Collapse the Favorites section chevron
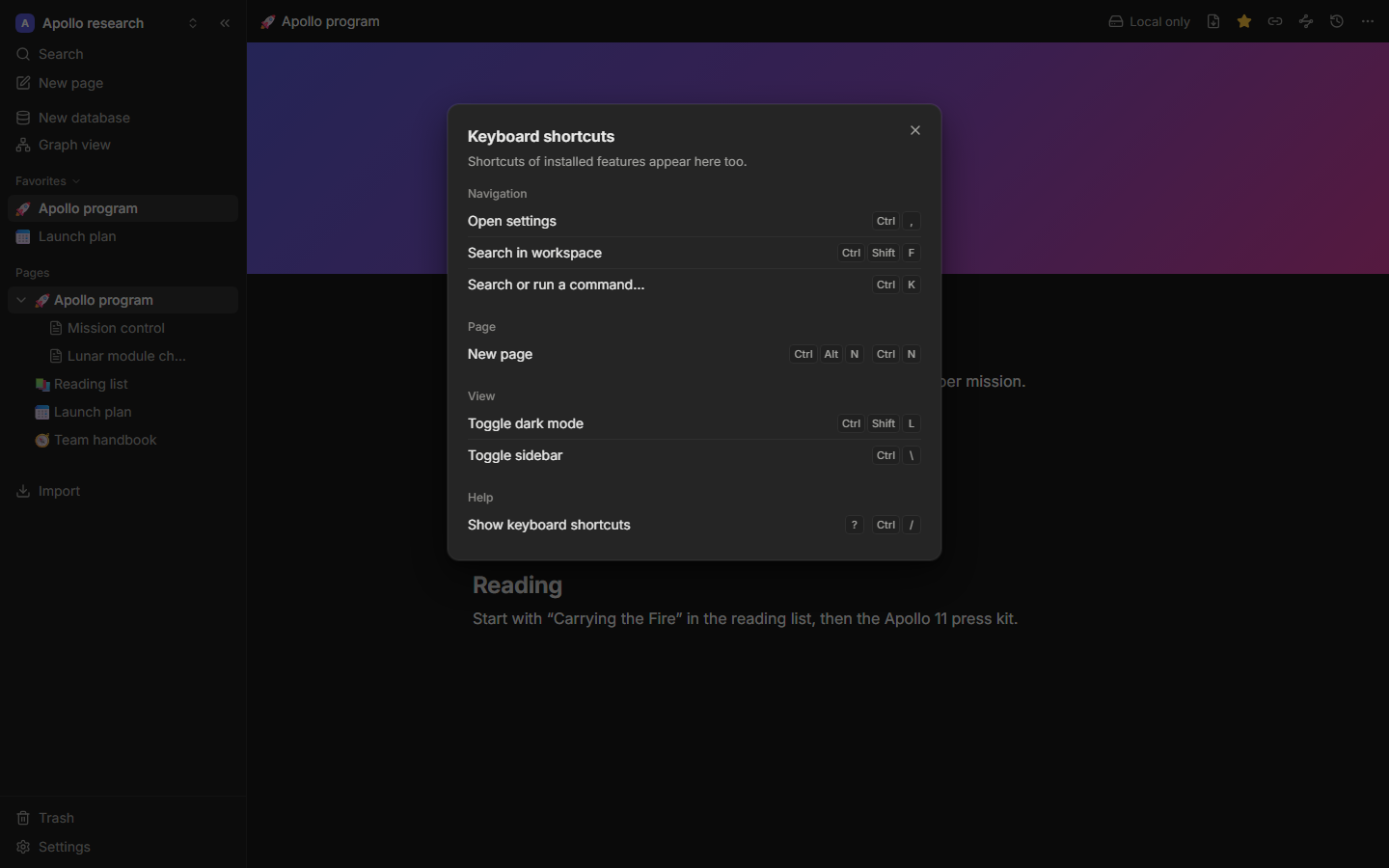Screen dimensions: 1389x868 (76, 181)
